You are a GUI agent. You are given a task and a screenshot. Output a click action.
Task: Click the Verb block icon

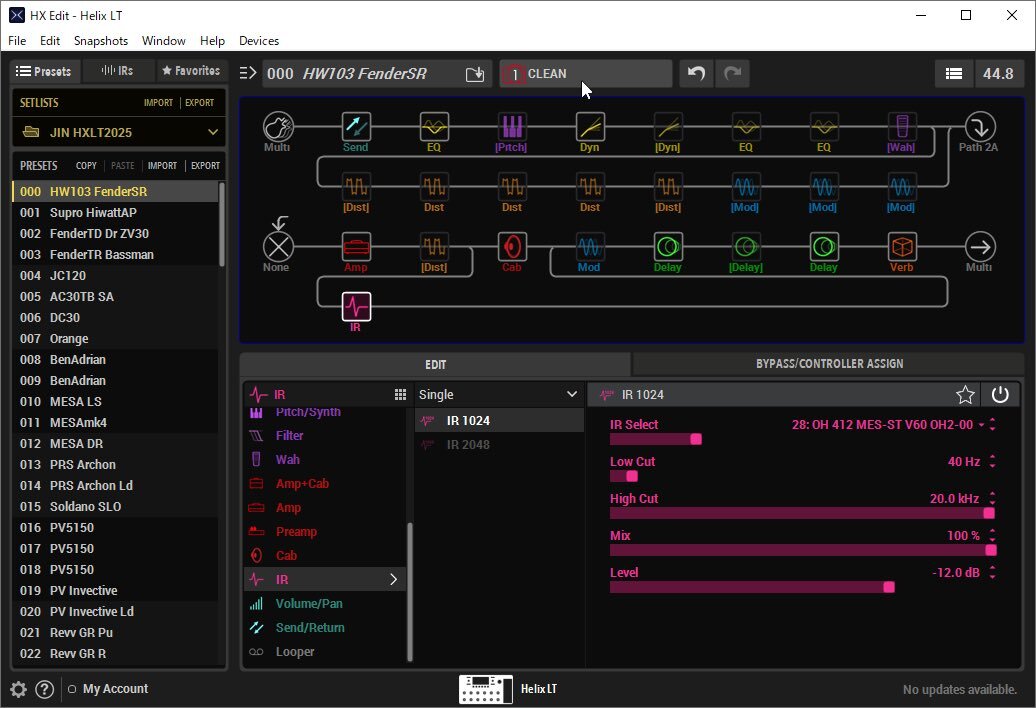point(902,247)
